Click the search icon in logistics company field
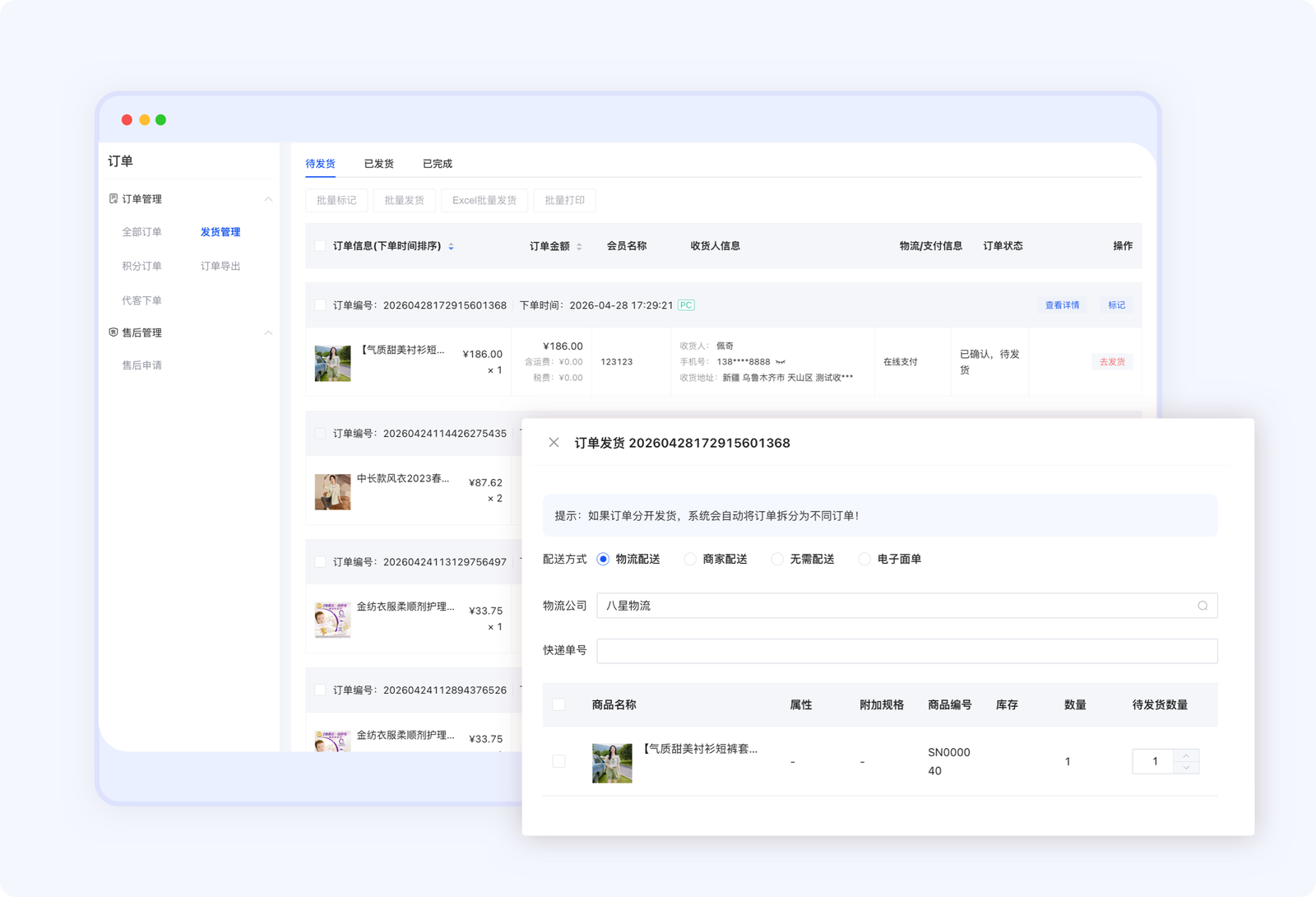Viewport: 1316px width, 897px height. click(x=1202, y=606)
